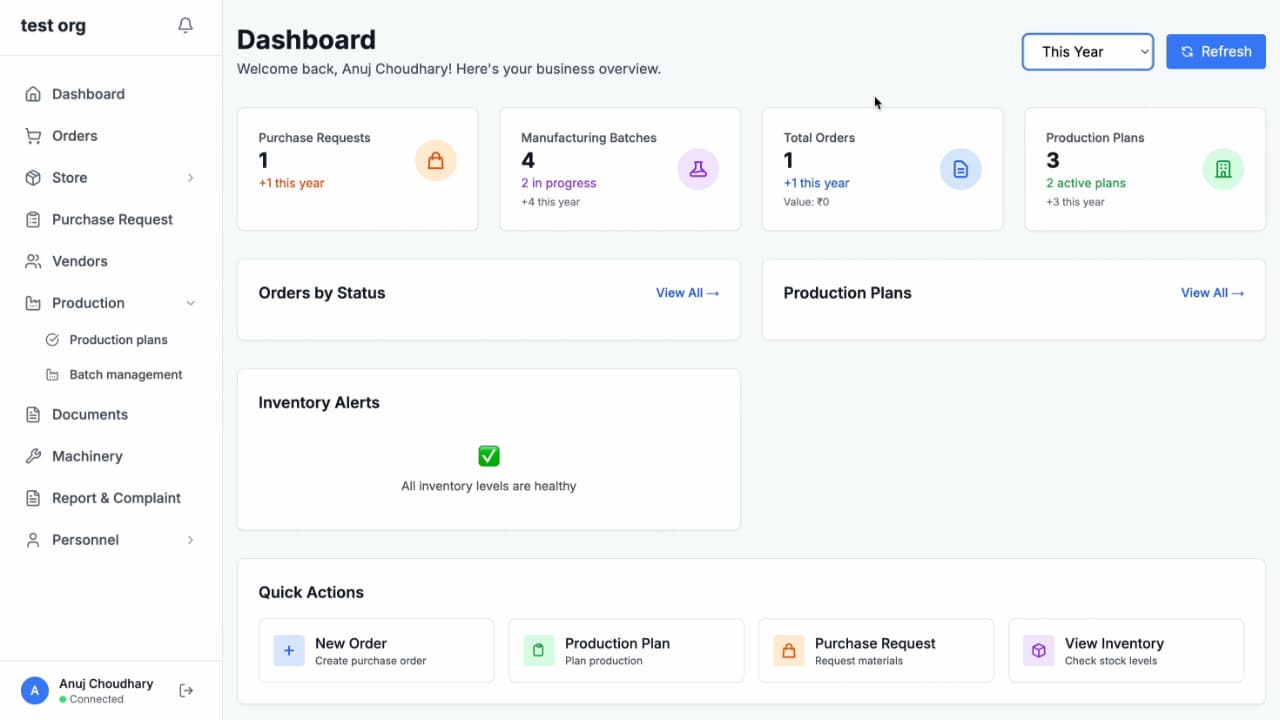Open Vendors from the sidebar

(79, 261)
